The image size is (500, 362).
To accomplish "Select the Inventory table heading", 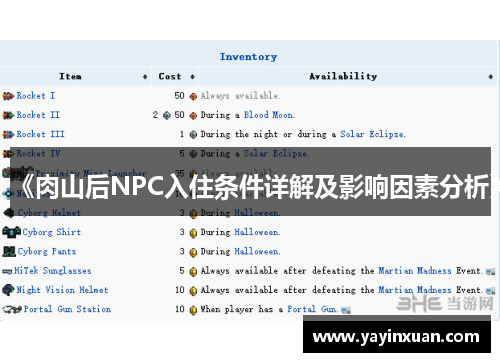I will (x=248, y=57).
